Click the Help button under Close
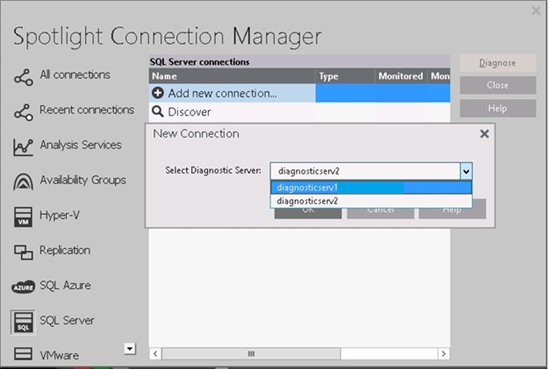The width and height of the screenshot is (550, 369). coord(498,108)
